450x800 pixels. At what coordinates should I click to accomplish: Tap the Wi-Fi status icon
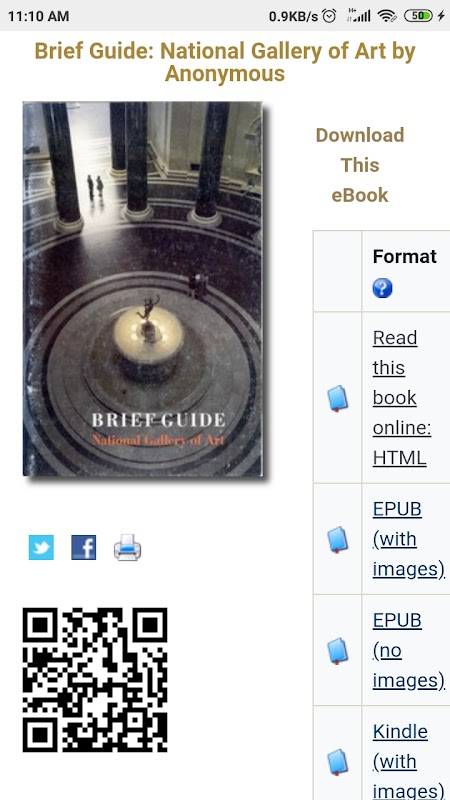pyautogui.click(x=387, y=16)
